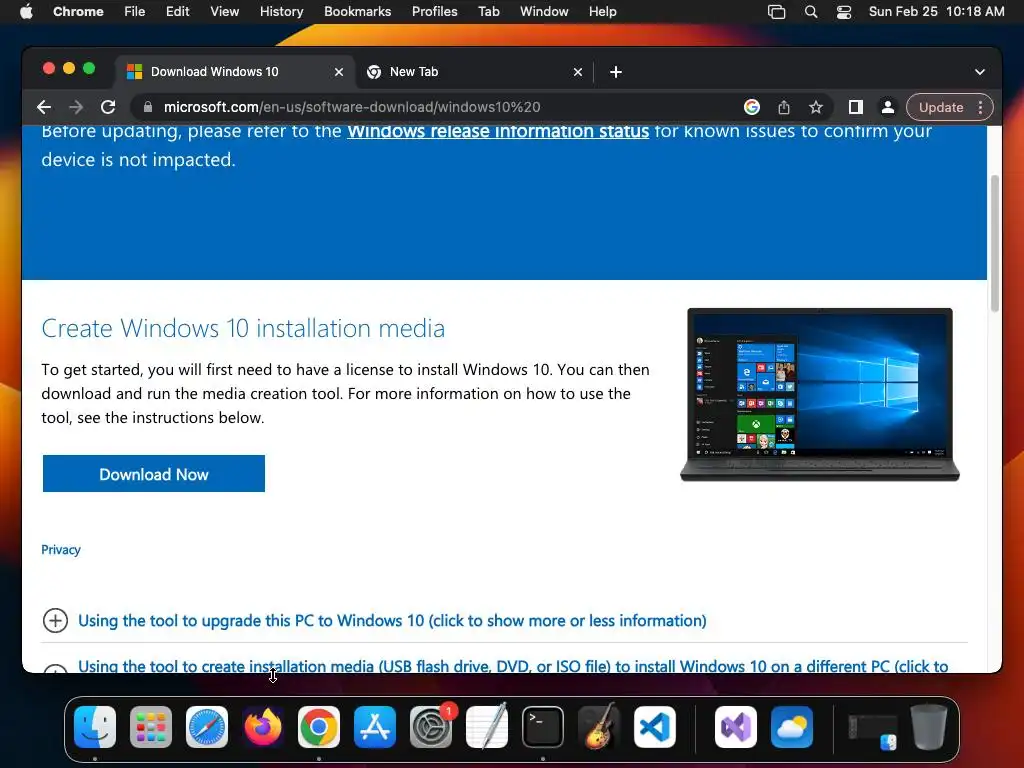1024x768 pixels.
Task: Open the Window menu
Action: [544, 12]
